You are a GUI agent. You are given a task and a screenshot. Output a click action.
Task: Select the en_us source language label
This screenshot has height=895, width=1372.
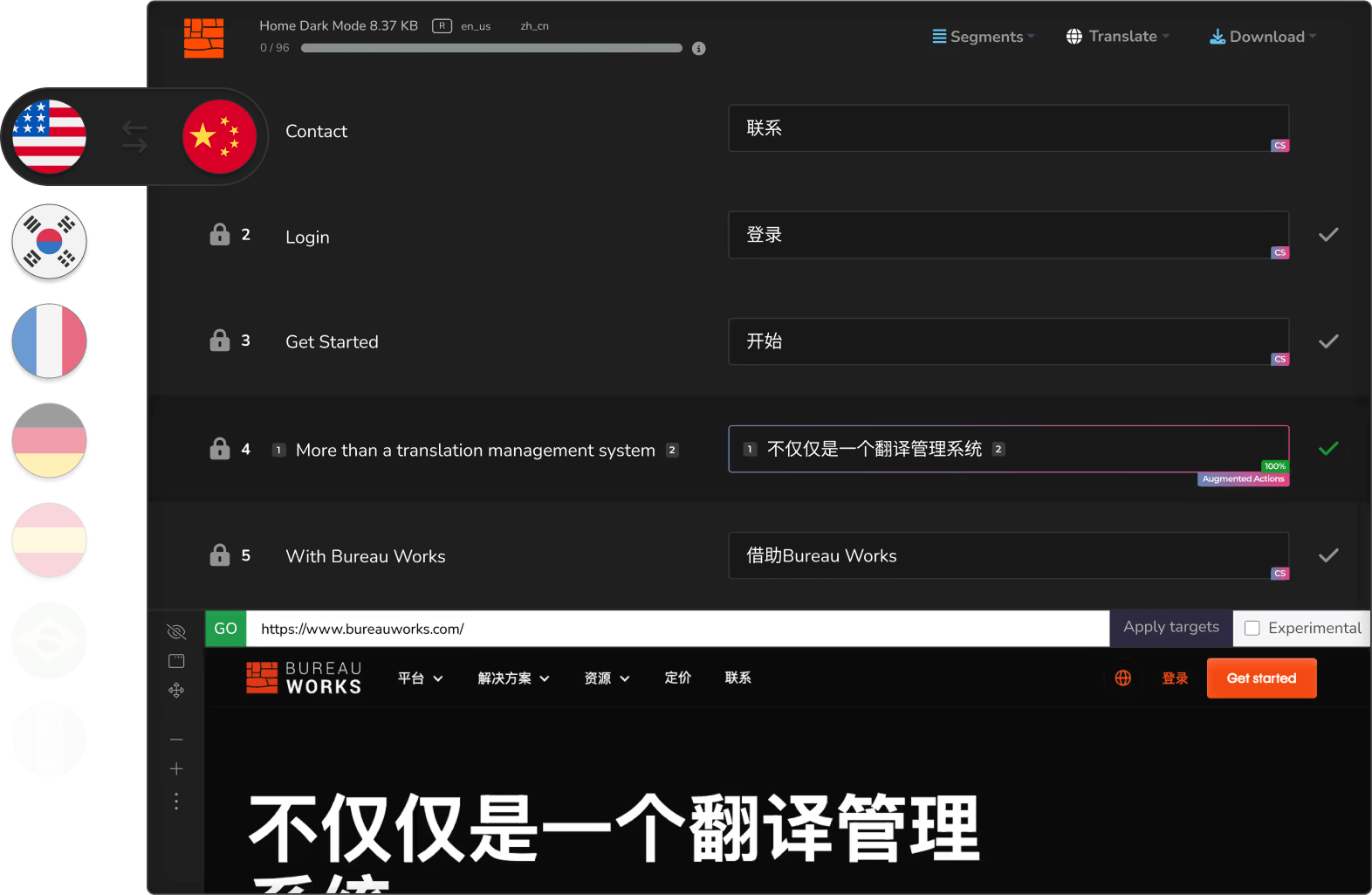(x=476, y=26)
